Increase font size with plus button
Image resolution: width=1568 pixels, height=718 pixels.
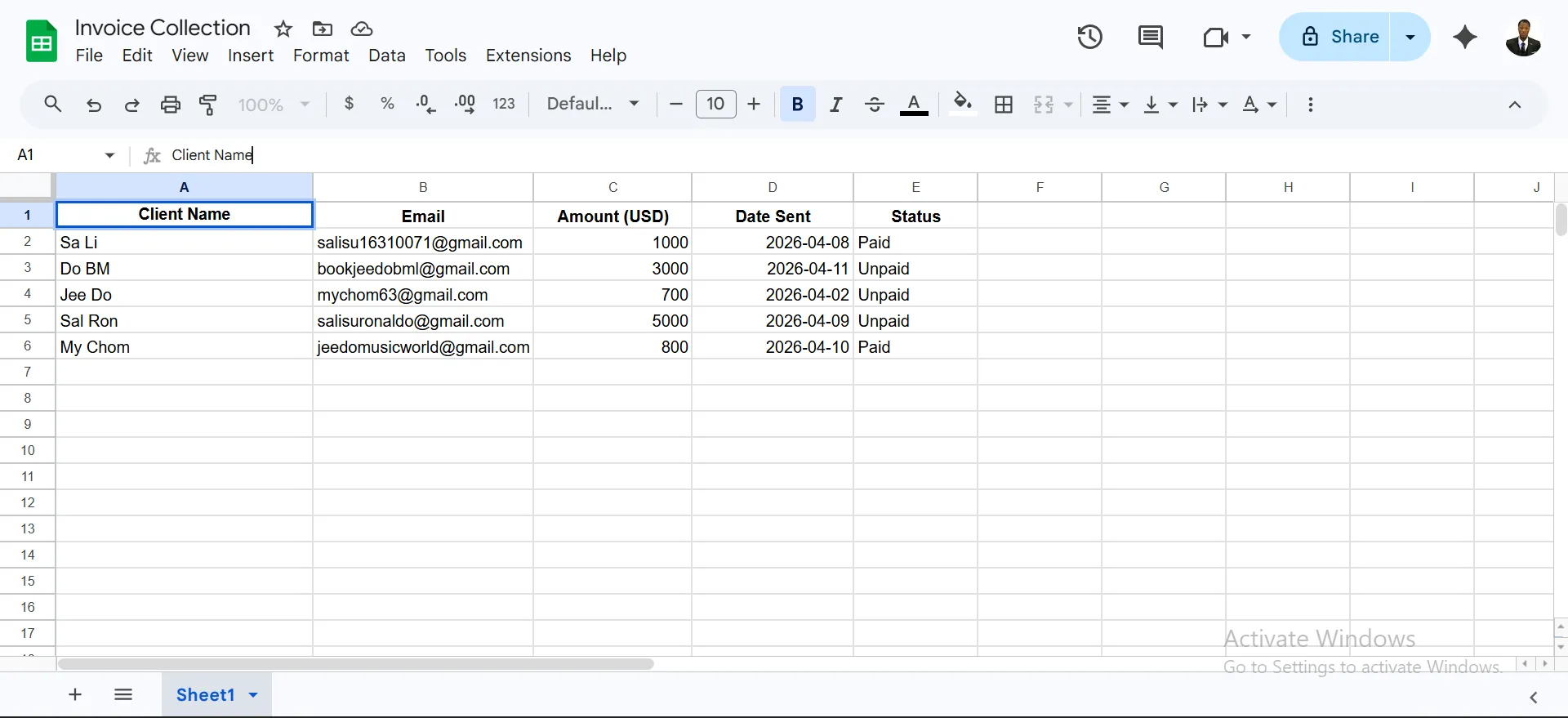[x=754, y=104]
